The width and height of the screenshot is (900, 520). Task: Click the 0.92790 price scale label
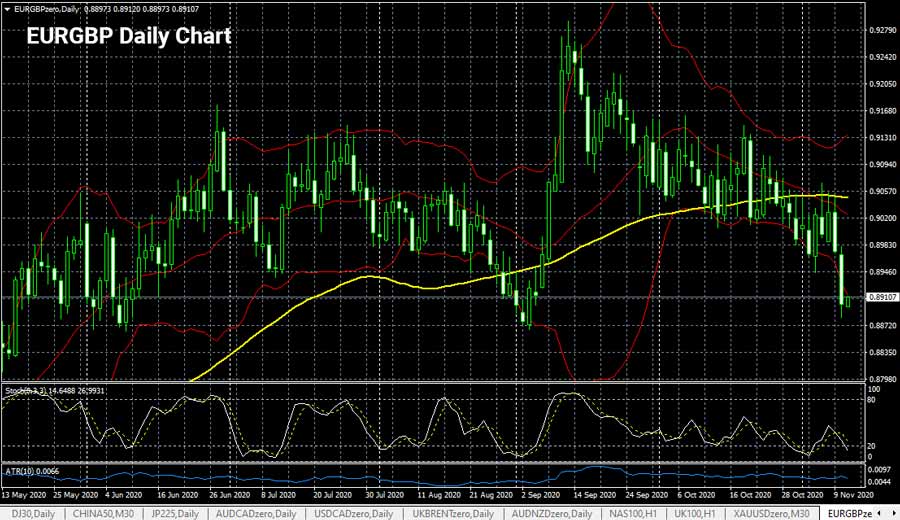point(883,30)
